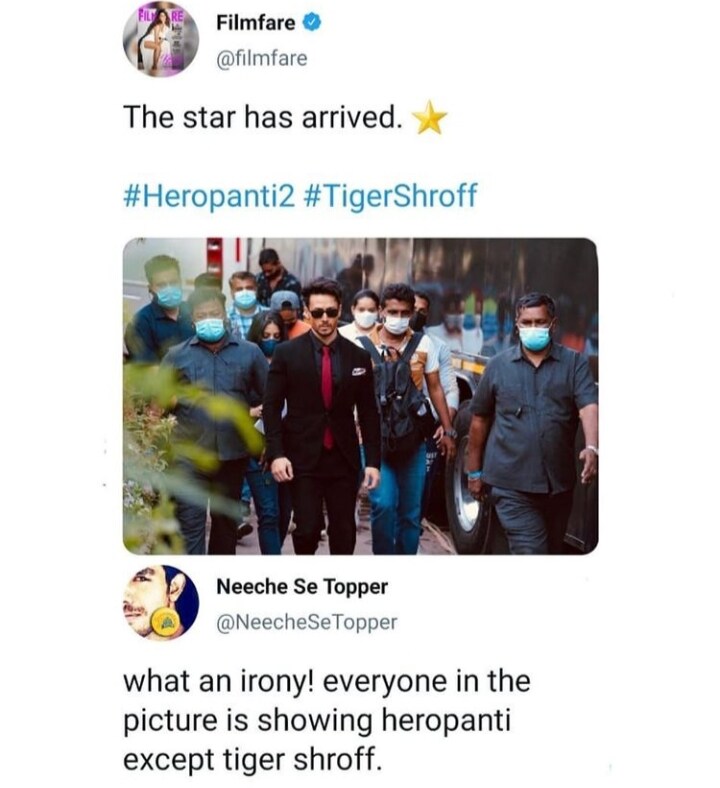Viewport: 720px width, 788px height.
Task: Click the gold star emoji
Action: 430,119
